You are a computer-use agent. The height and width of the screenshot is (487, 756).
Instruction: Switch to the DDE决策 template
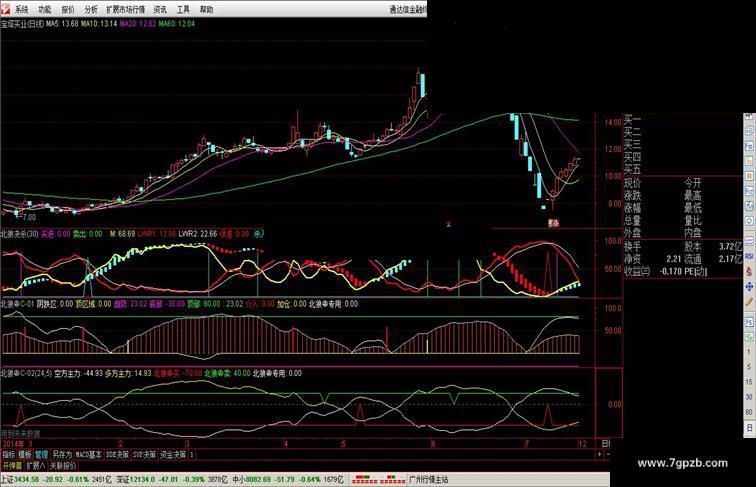(117, 454)
